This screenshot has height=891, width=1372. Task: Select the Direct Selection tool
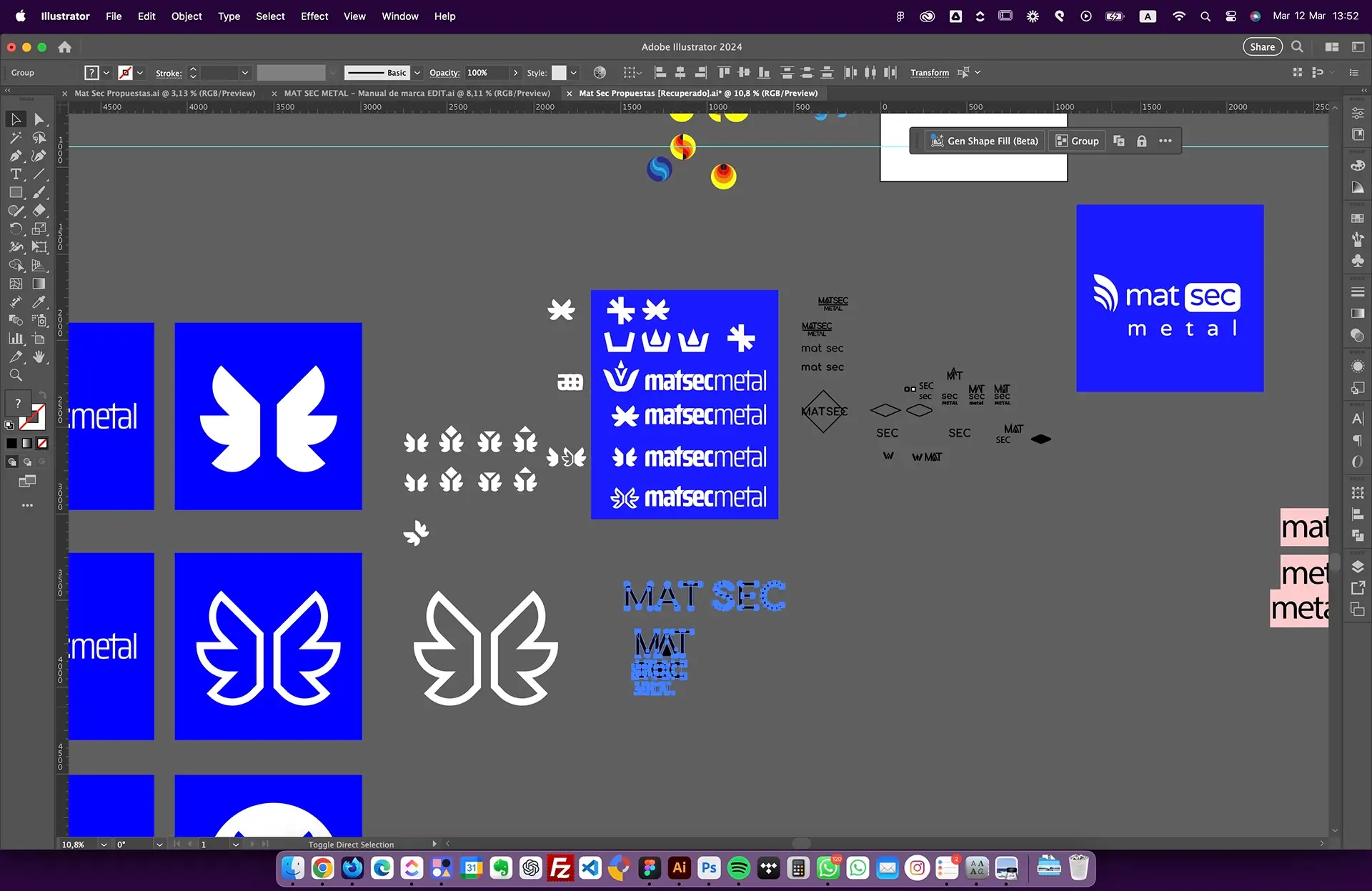[x=39, y=119]
